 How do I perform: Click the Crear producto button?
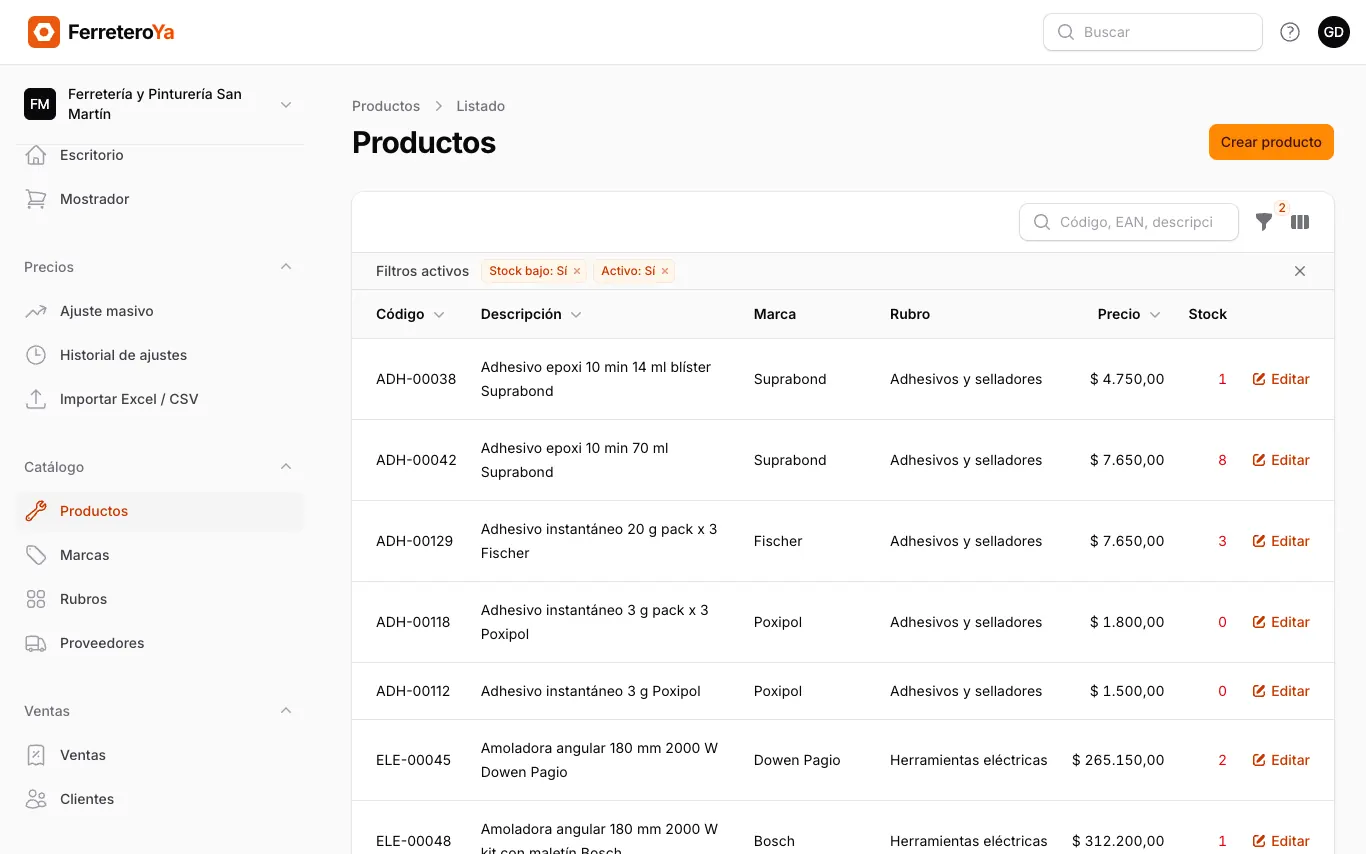click(1271, 142)
